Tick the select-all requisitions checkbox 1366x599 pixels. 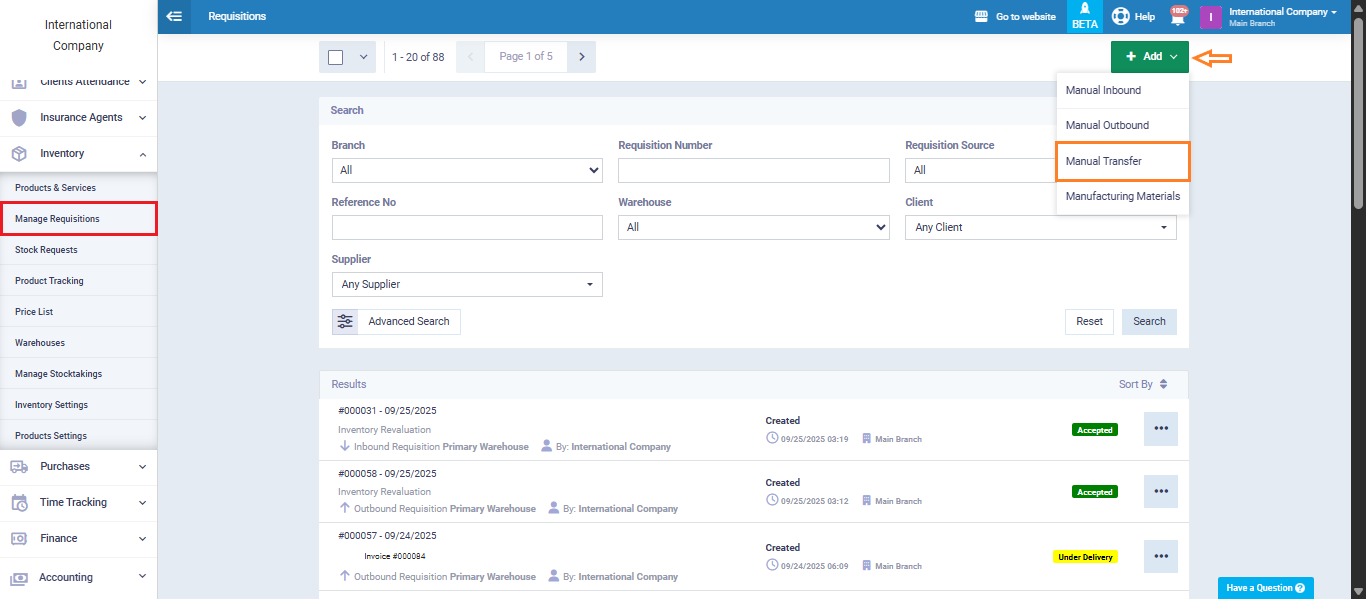(336, 57)
